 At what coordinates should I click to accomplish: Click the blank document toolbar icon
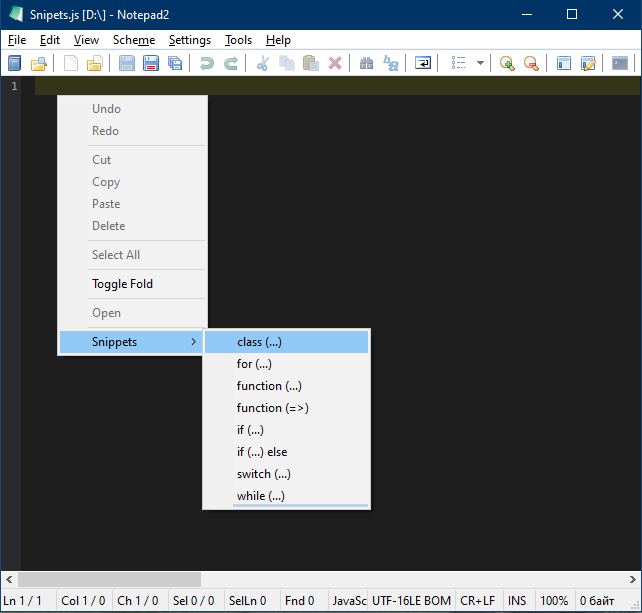click(71, 63)
